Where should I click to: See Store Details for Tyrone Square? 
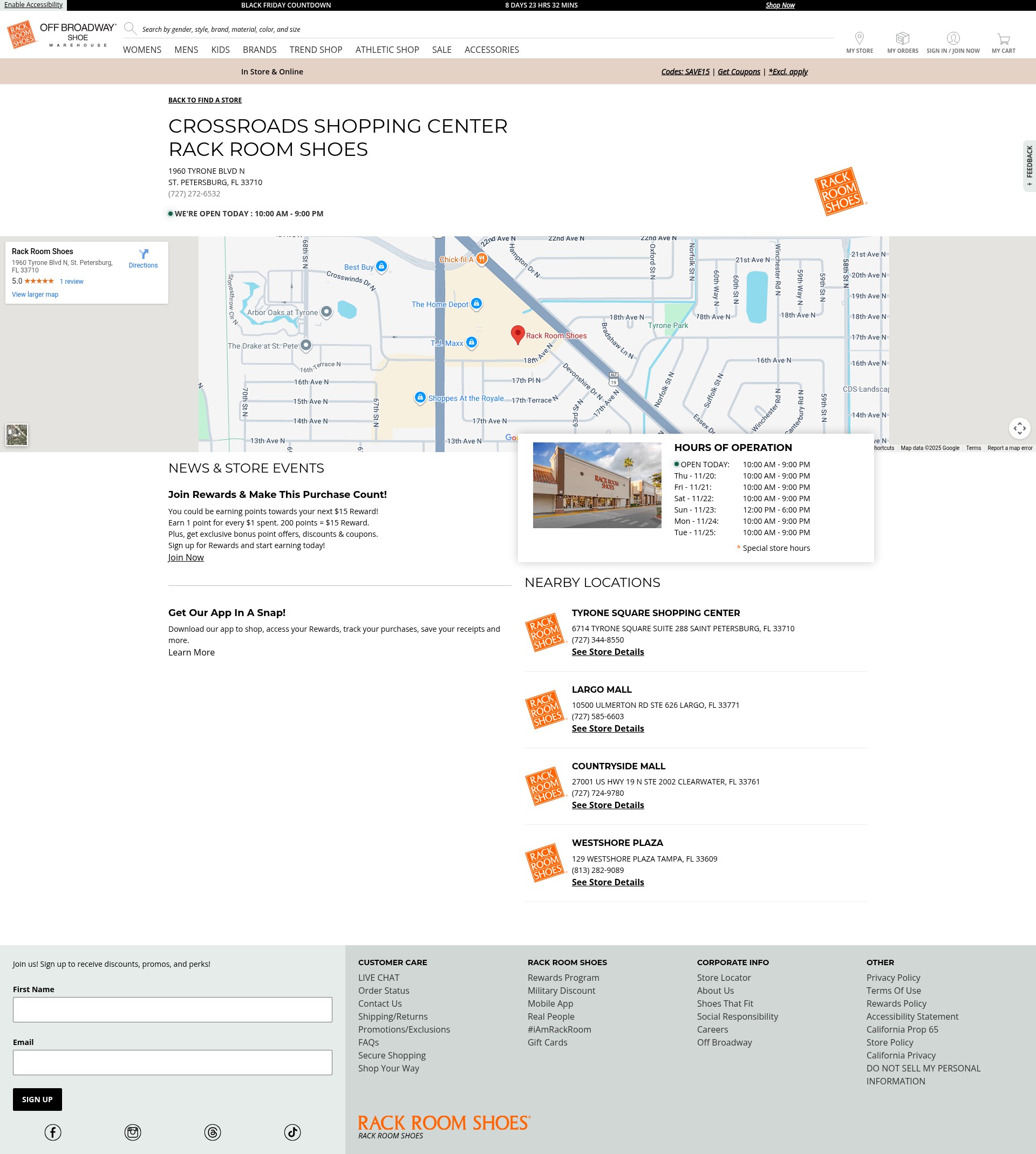point(608,652)
